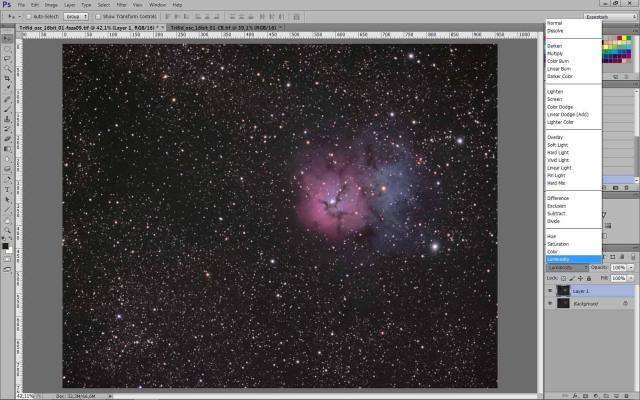The height and width of the screenshot is (400, 640).
Task: Enable the Auto-Select checkbox
Action: [28, 18]
